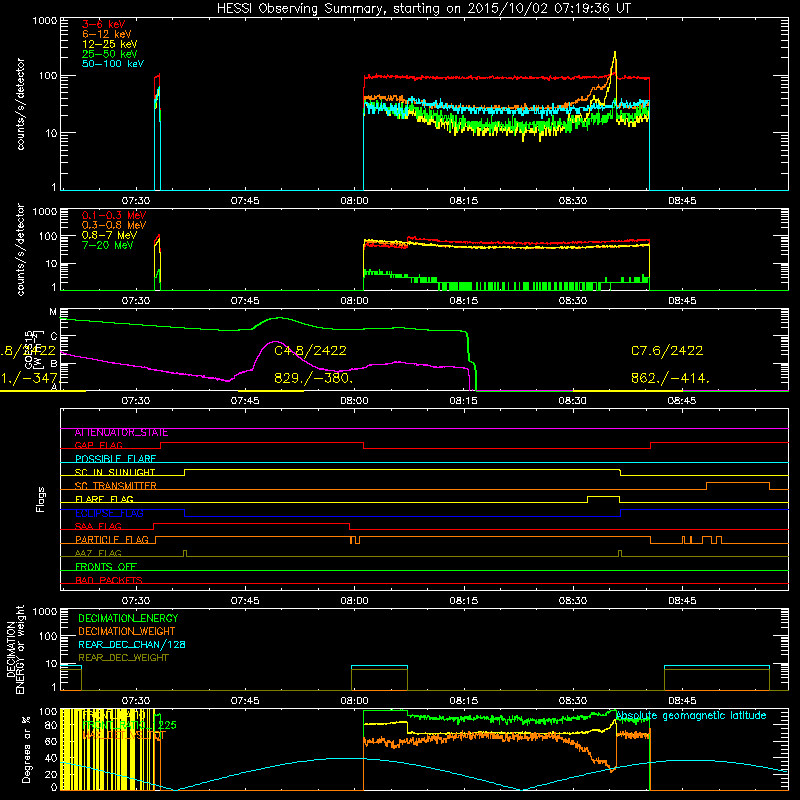
Task: Click the C4.8/2422 flare annotation
Action: coord(310,351)
